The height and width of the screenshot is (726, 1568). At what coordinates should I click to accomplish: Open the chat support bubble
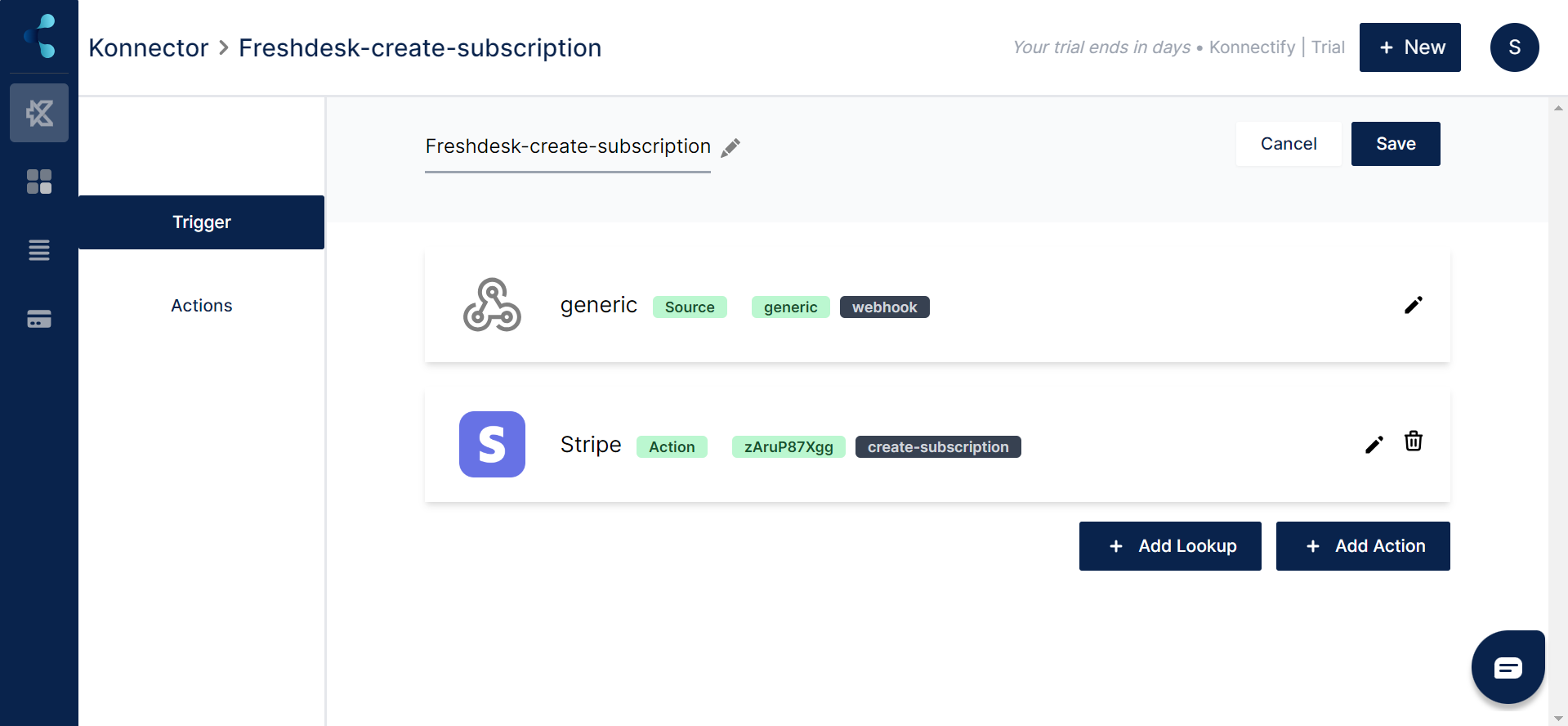[x=1508, y=666]
